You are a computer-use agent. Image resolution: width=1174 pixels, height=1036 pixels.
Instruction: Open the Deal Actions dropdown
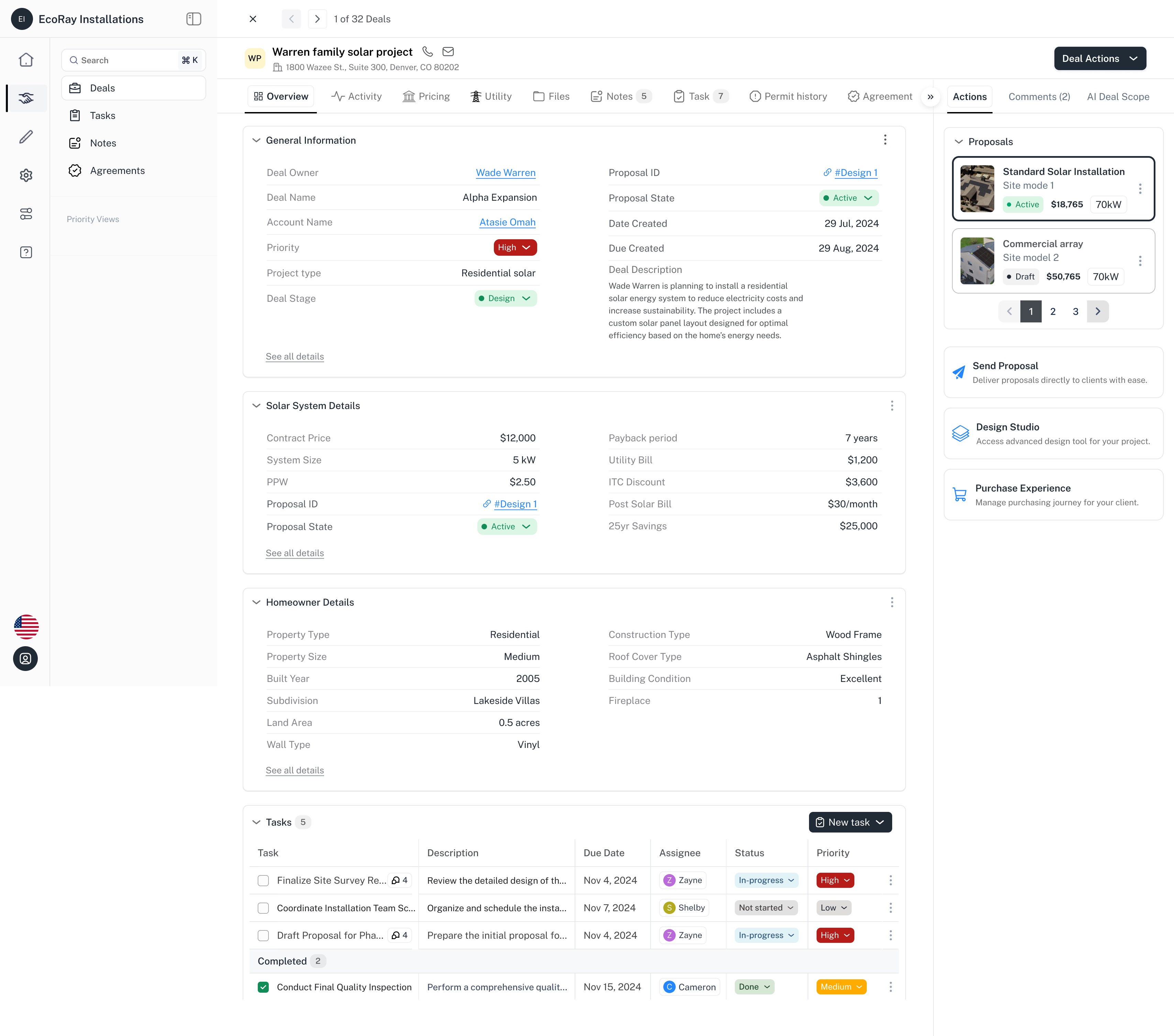tap(1100, 59)
